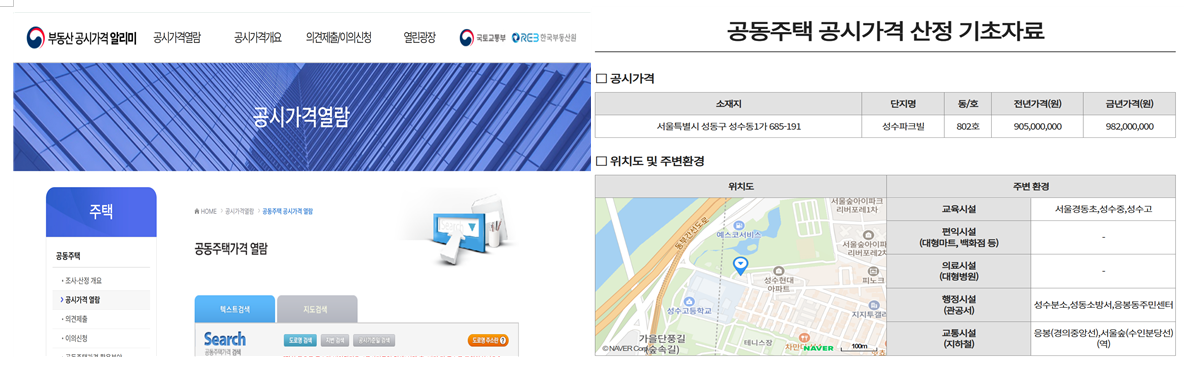Click 성수파크빌 complex name cell
This screenshot has width=1195, height=377.
902,126
